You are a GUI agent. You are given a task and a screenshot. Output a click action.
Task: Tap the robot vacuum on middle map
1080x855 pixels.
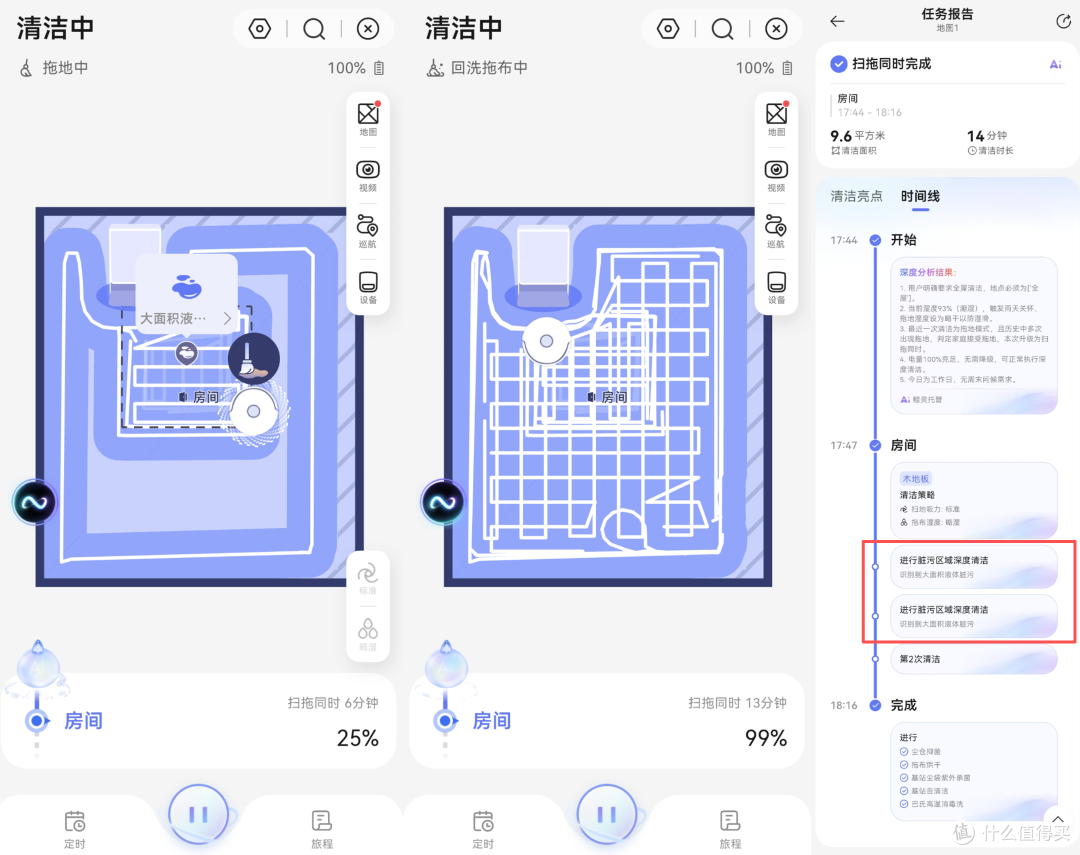click(x=546, y=341)
